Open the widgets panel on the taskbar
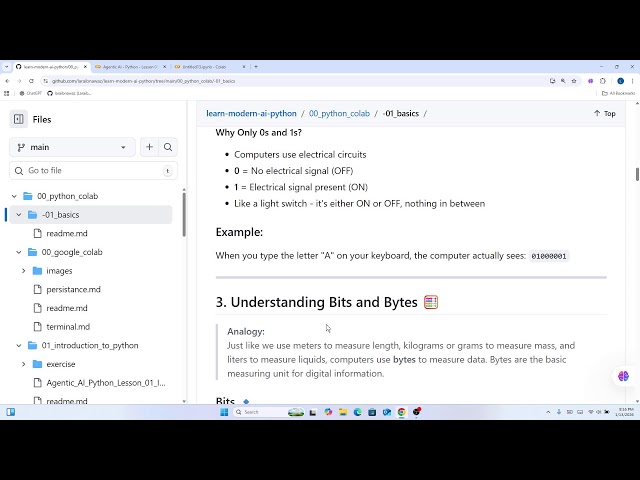 point(11,412)
